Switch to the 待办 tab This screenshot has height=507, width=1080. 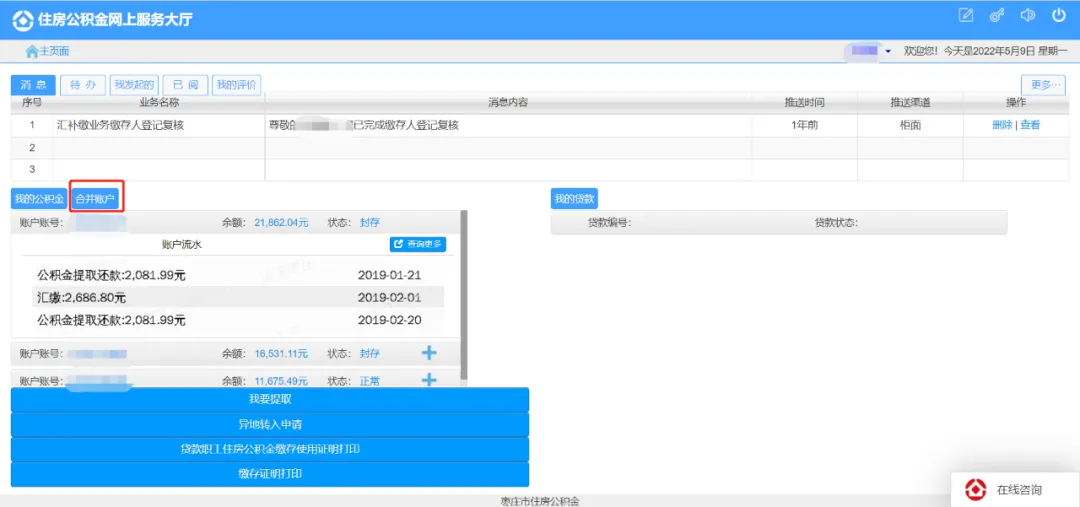click(x=82, y=85)
